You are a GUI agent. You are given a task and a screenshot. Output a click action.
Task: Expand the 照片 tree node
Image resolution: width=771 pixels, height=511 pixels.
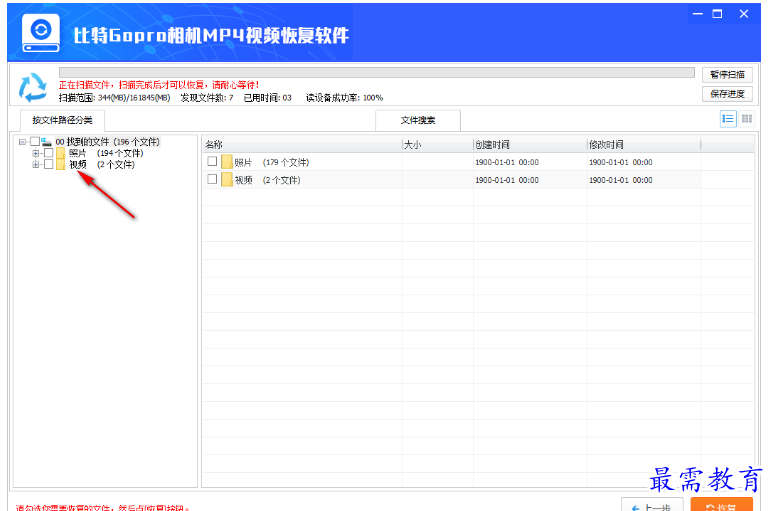[35, 153]
